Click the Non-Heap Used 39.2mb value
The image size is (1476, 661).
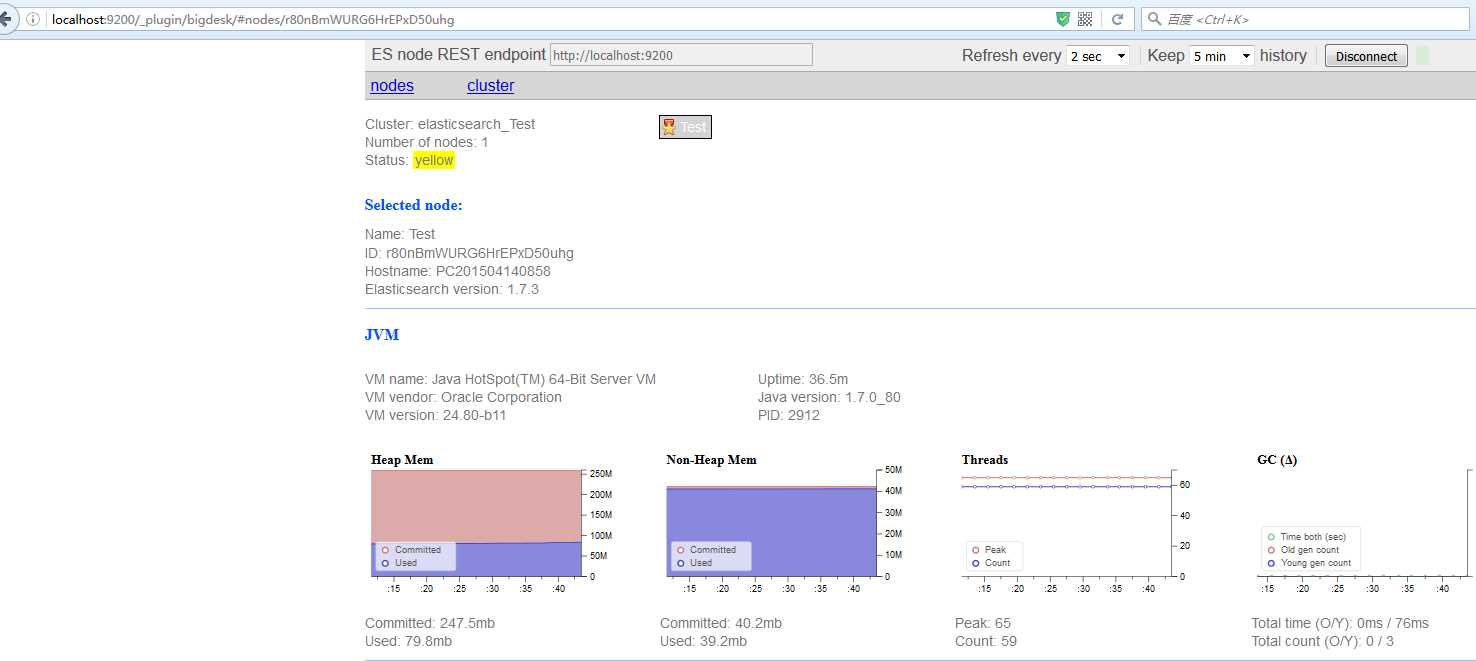(x=703, y=641)
